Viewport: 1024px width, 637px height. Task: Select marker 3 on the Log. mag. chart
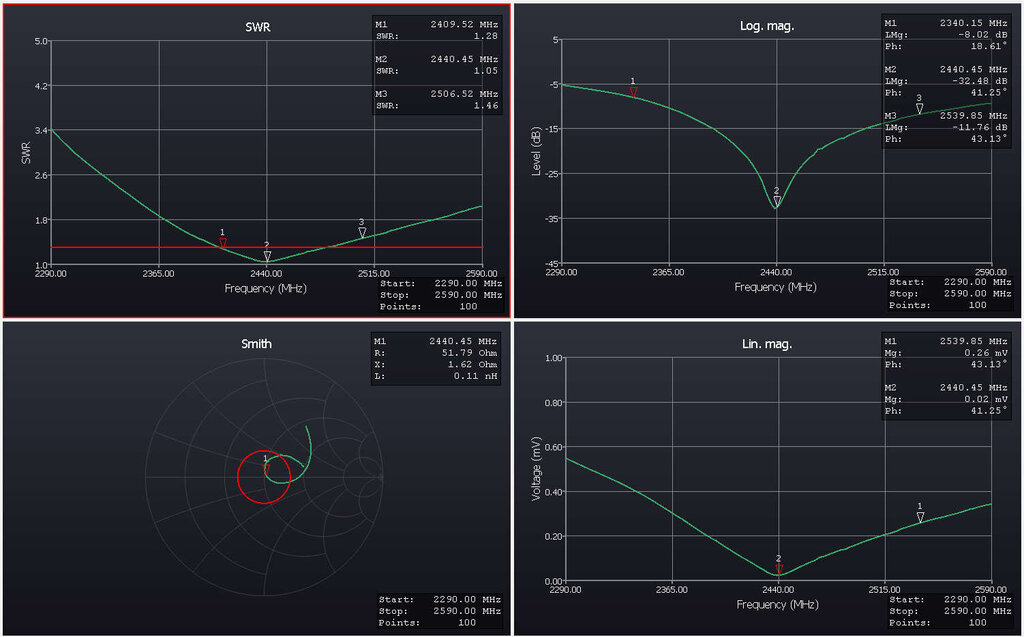(x=919, y=108)
